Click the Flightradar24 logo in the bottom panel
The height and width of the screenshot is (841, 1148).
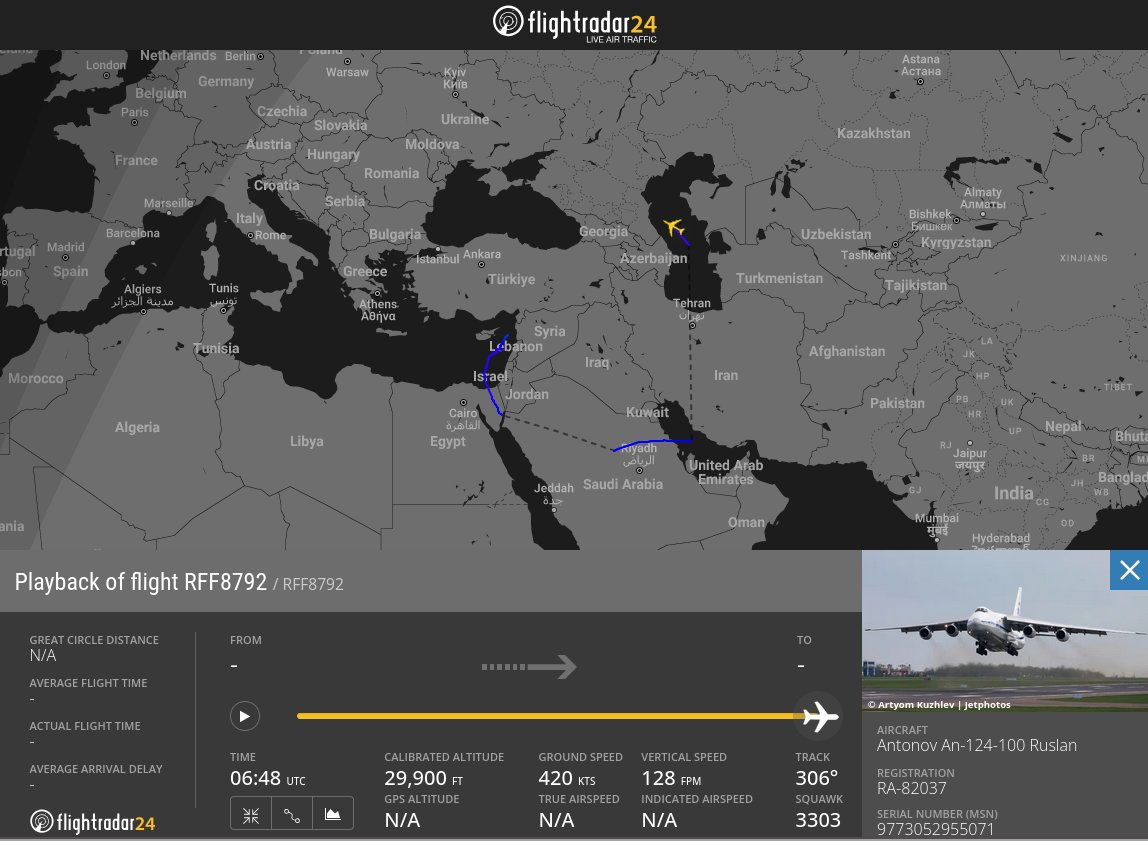click(x=92, y=822)
